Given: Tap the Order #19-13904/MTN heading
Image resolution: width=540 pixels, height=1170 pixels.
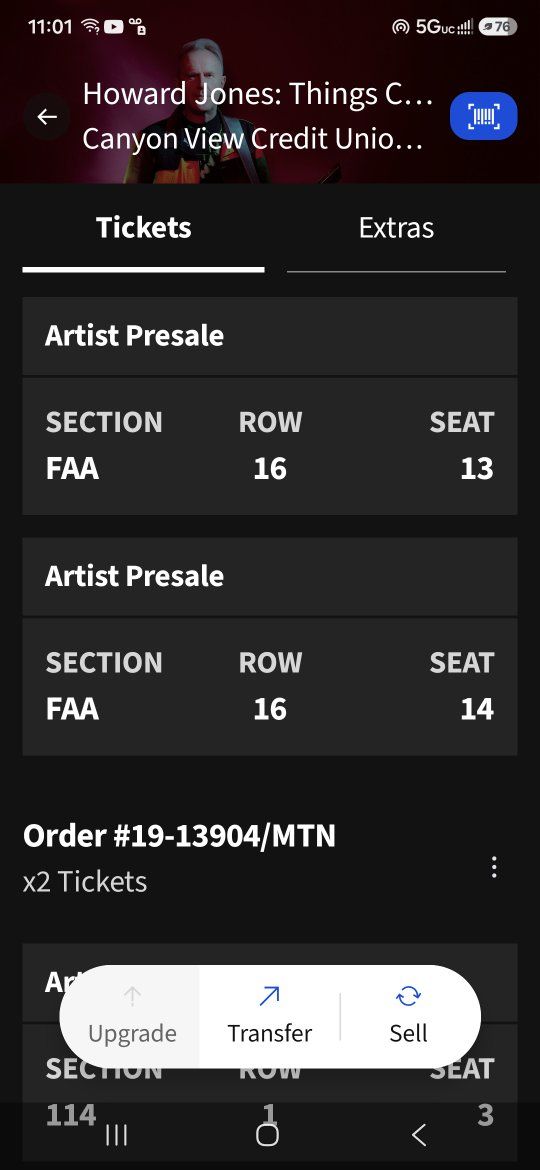Looking at the screenshot, I should tap(179, 836).
